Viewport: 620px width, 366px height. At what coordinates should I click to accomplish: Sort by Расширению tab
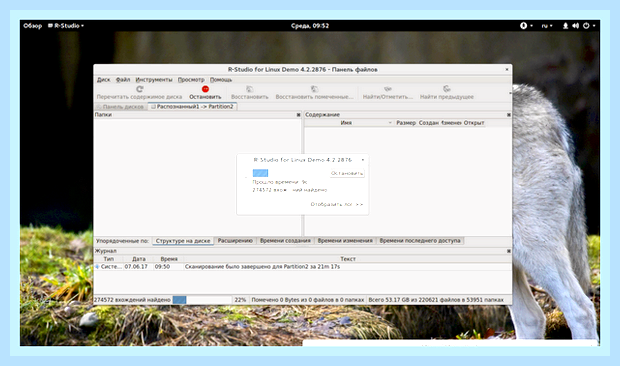[235, 241]
